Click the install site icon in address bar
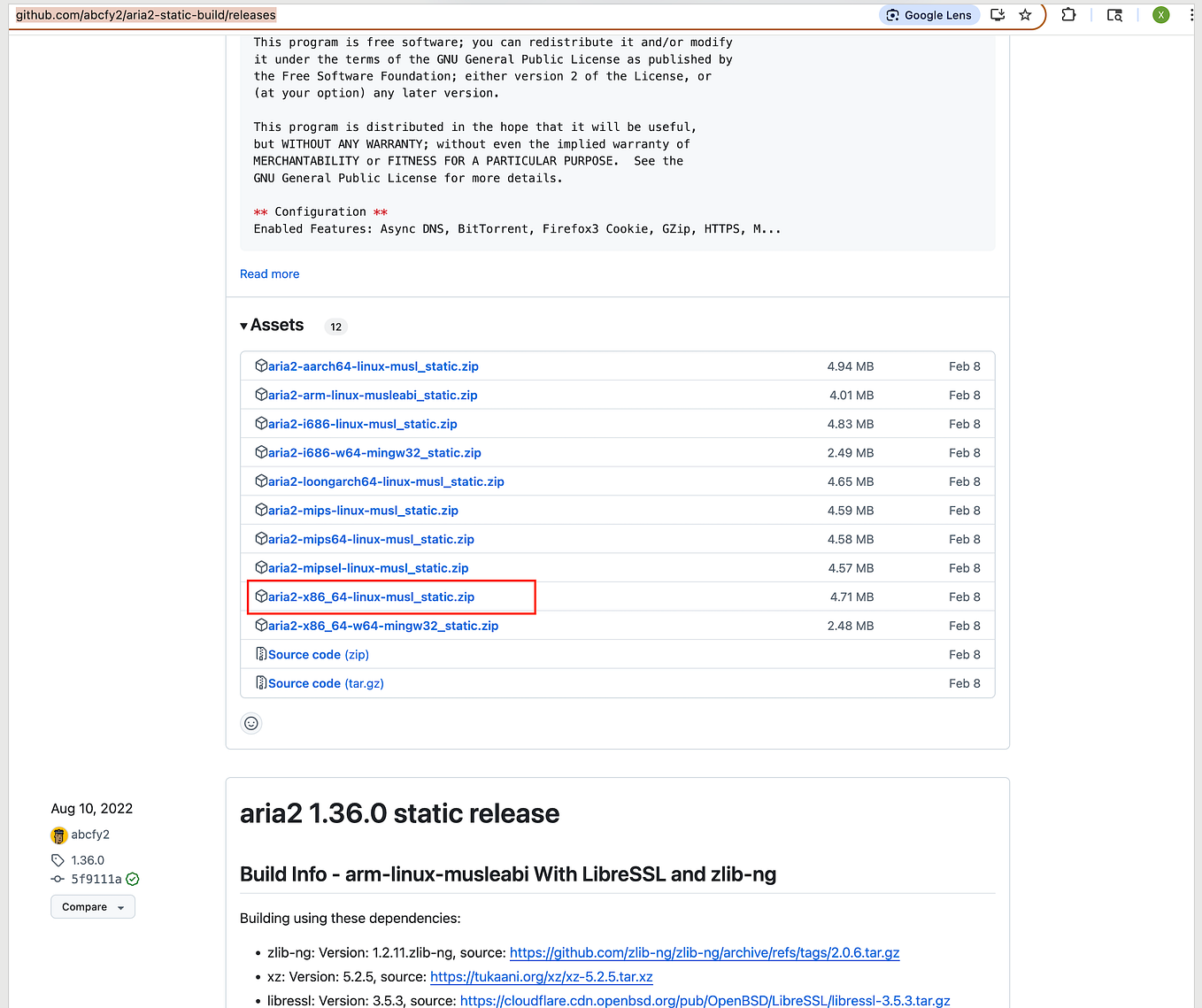Screen dimensions: 1202x1008 tap(997, 15)
